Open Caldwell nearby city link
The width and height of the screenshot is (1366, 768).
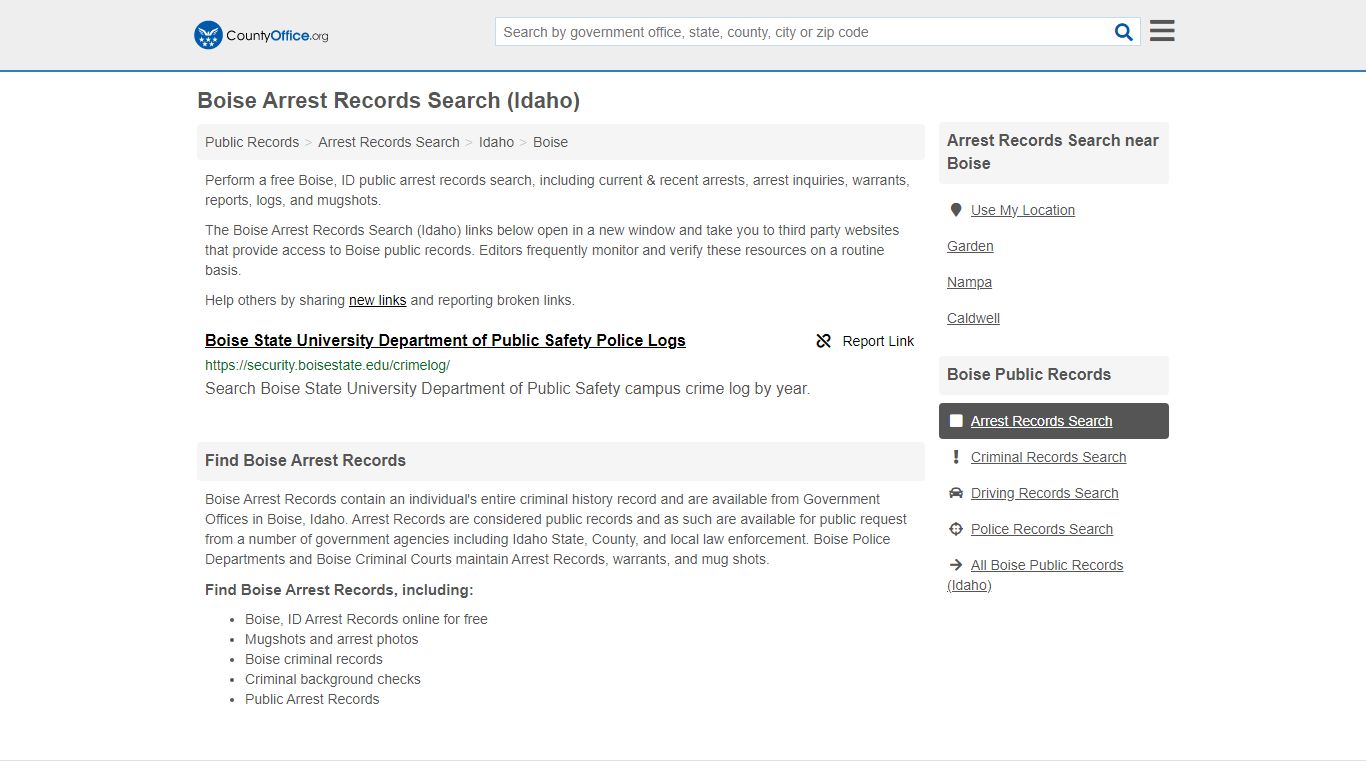(973, 318)
